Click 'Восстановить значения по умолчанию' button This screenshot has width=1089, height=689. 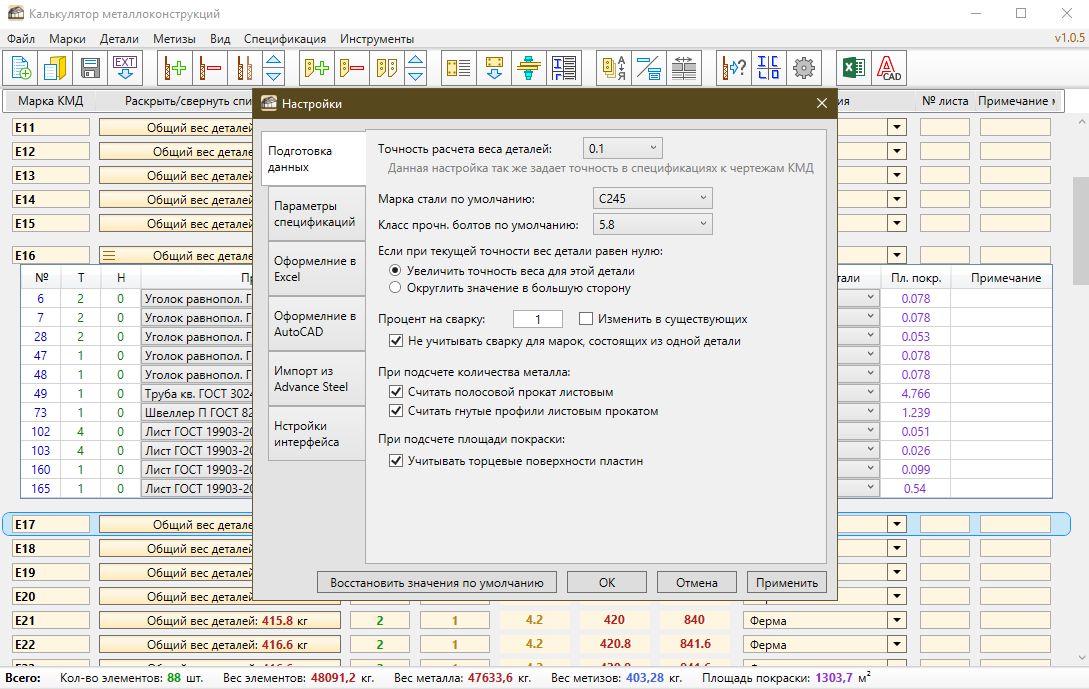point(436,582)
